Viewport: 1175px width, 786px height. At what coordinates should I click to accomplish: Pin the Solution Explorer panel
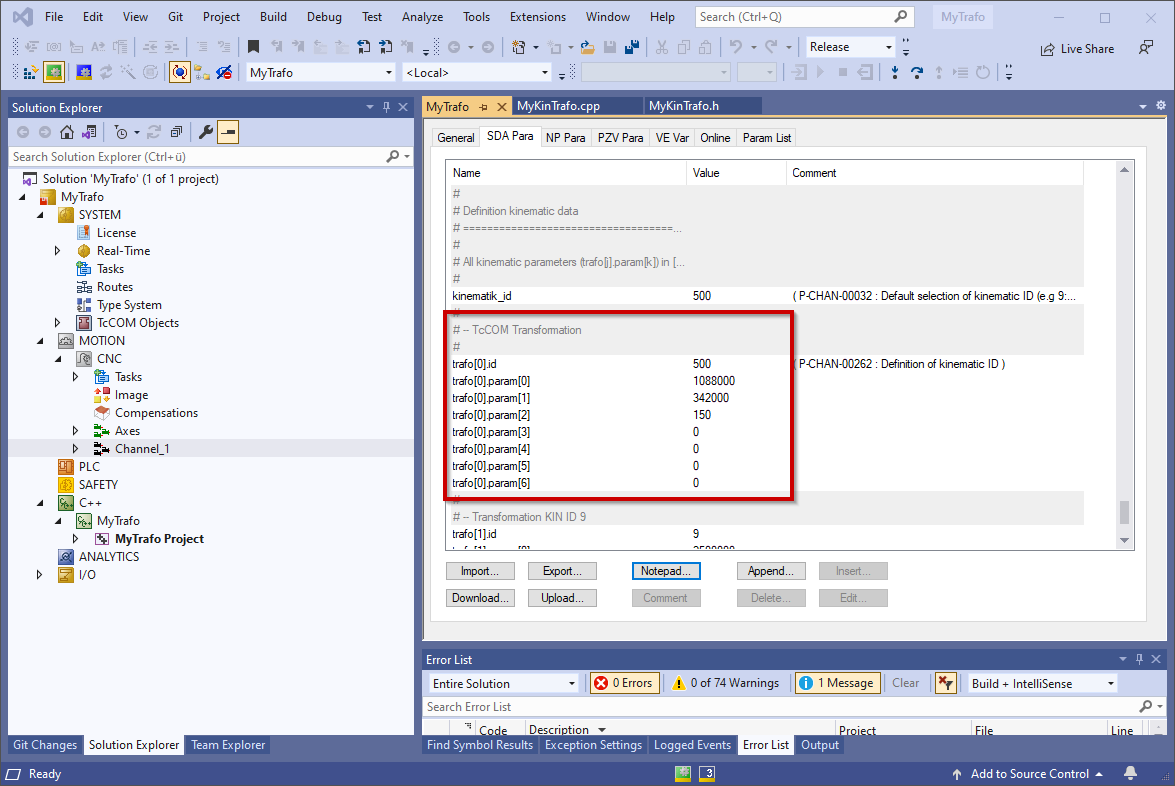[387, 107]
